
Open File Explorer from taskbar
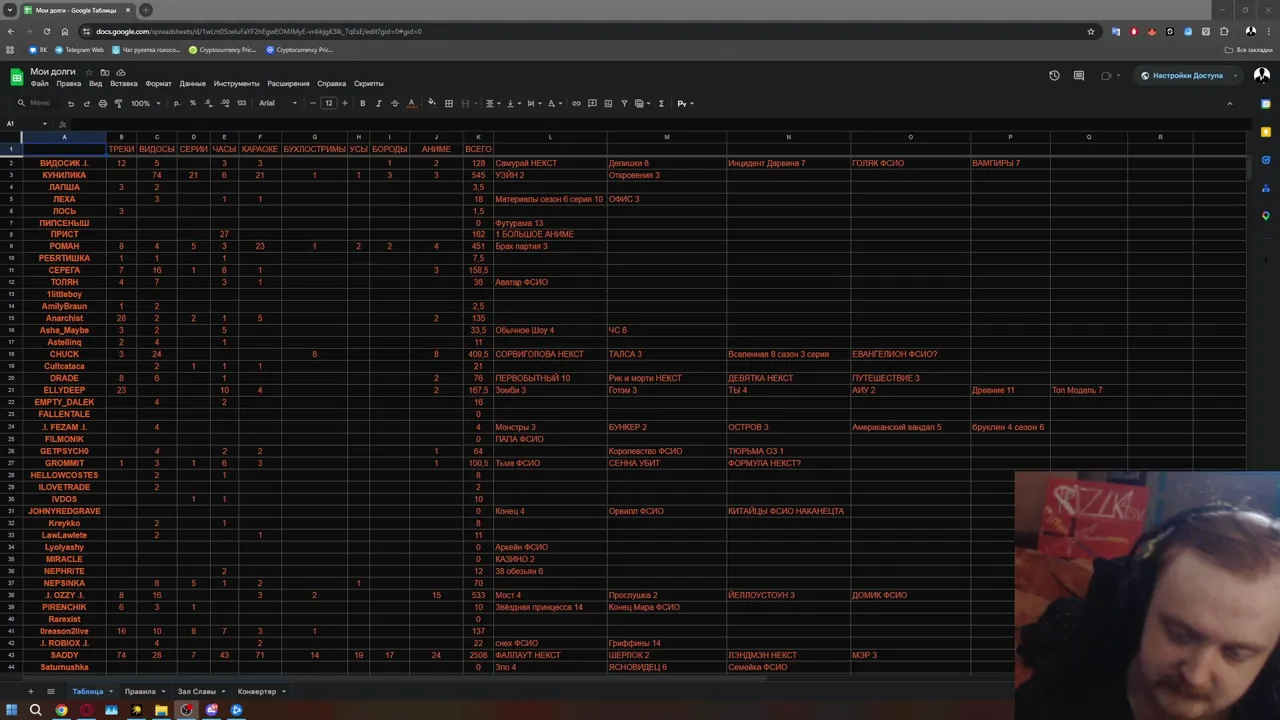pyautogui.click(x=161, y=710)
